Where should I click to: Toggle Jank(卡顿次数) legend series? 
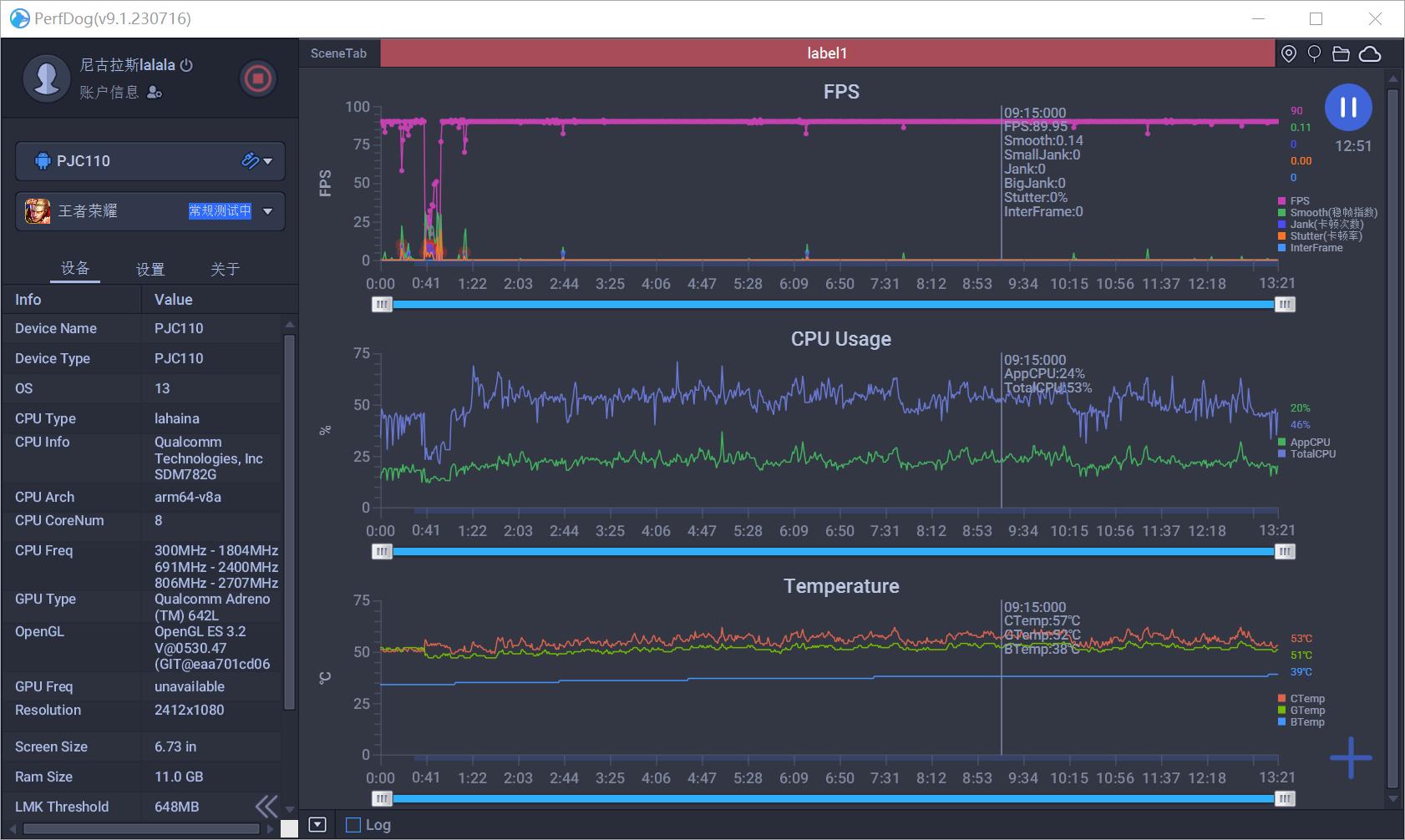pos(1321,224)
